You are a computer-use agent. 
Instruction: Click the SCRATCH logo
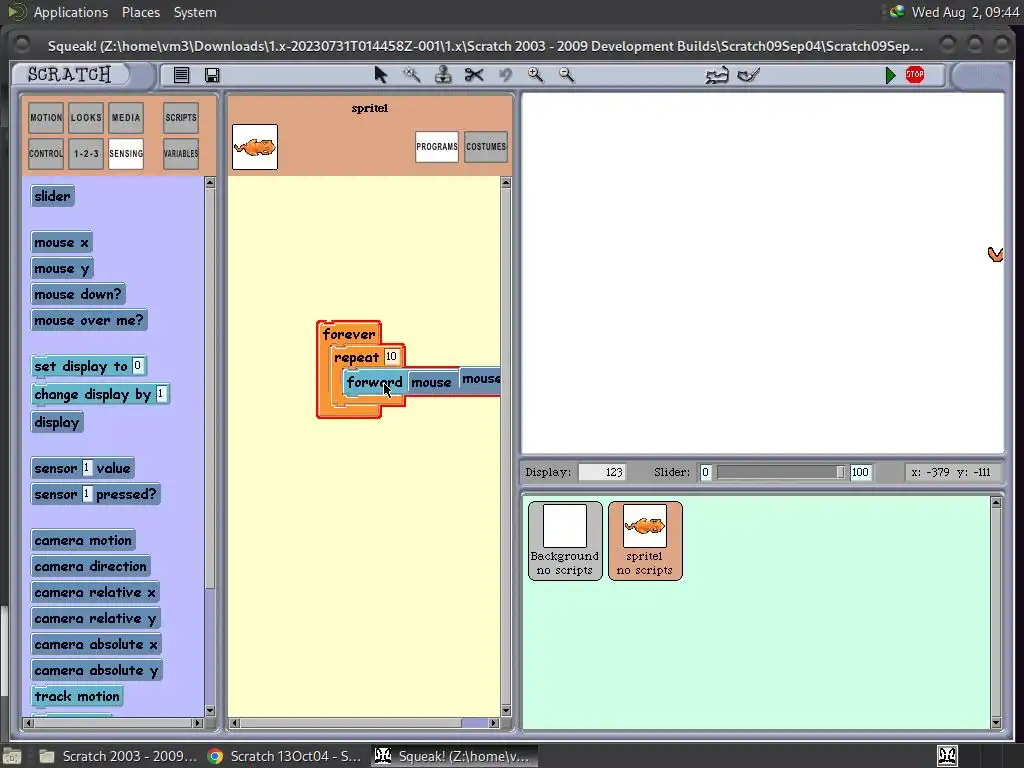(x=69, y=74)
